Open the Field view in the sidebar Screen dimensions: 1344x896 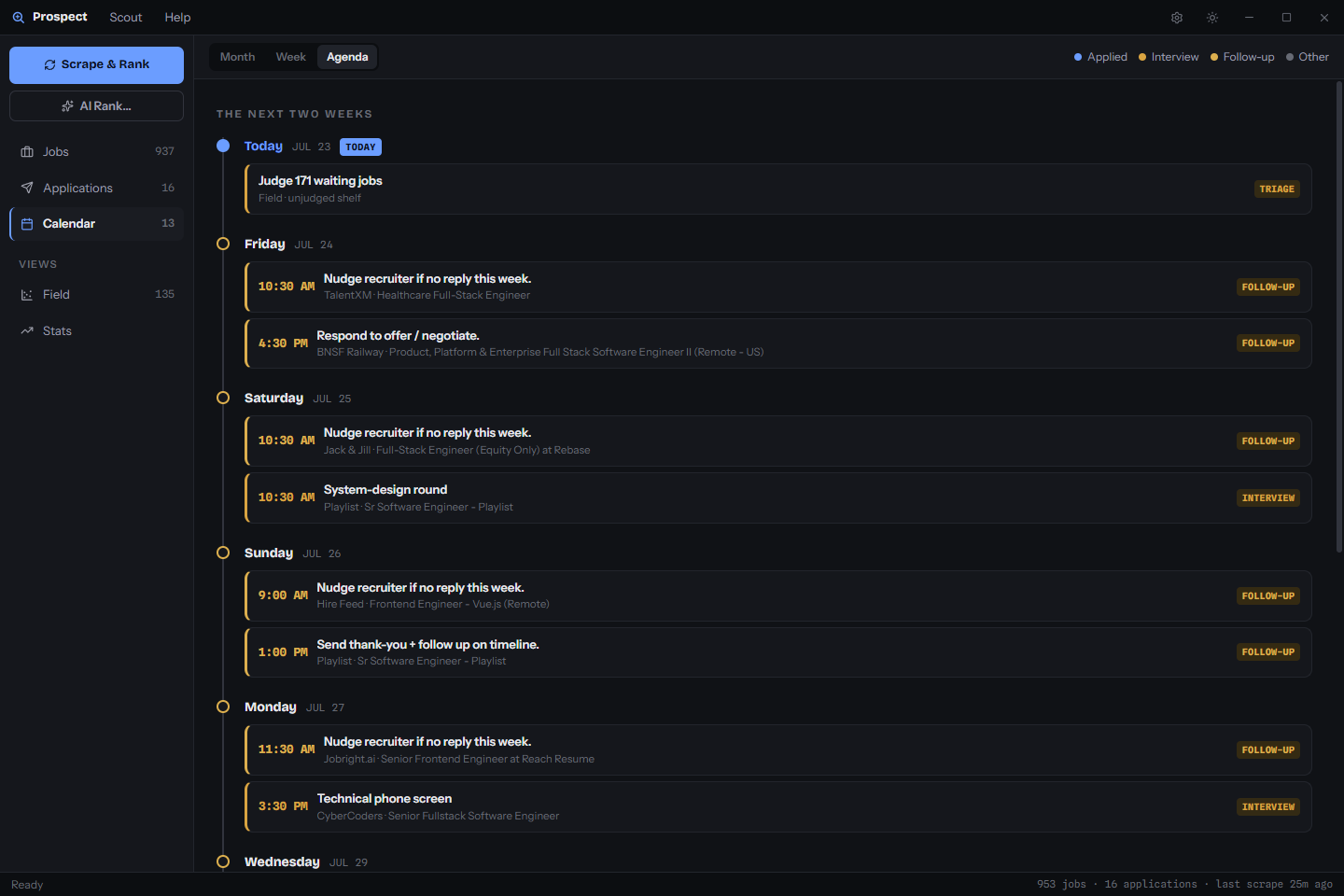[96, 295]
